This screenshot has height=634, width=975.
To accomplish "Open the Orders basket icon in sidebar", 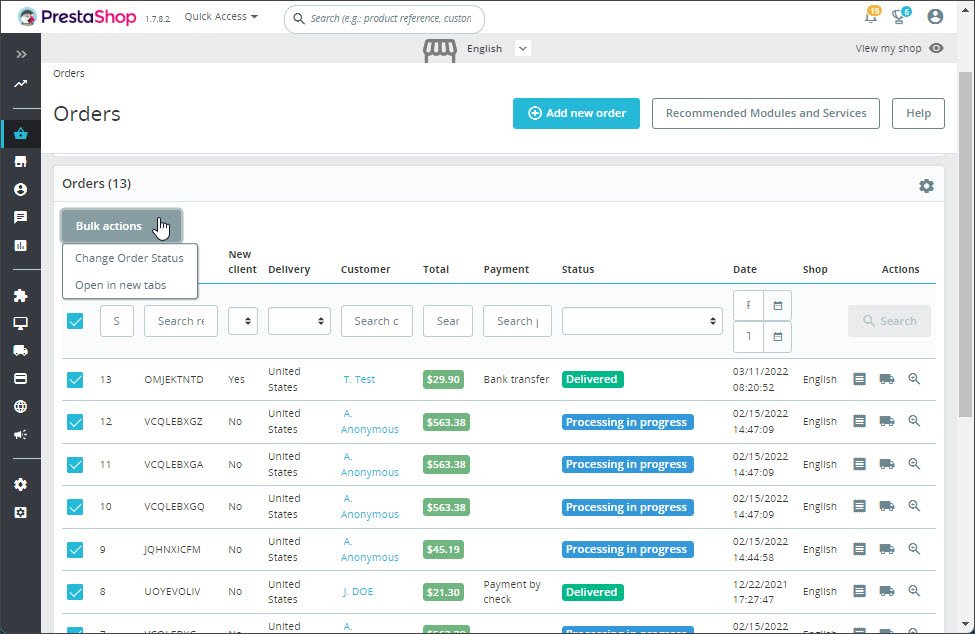I will 21,134.
